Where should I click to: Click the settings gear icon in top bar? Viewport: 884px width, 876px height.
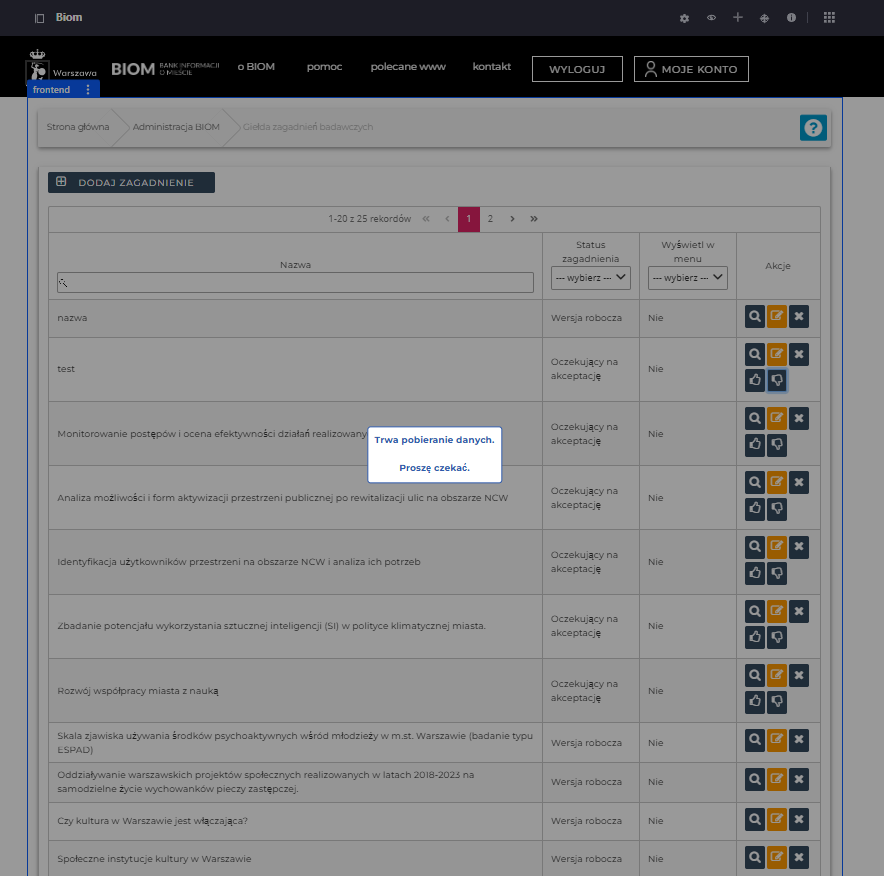point(684,18)
